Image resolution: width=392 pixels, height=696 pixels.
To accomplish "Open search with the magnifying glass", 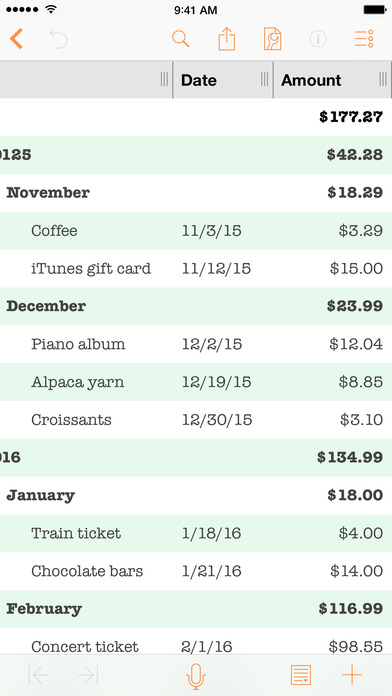I will coord(180,39).
